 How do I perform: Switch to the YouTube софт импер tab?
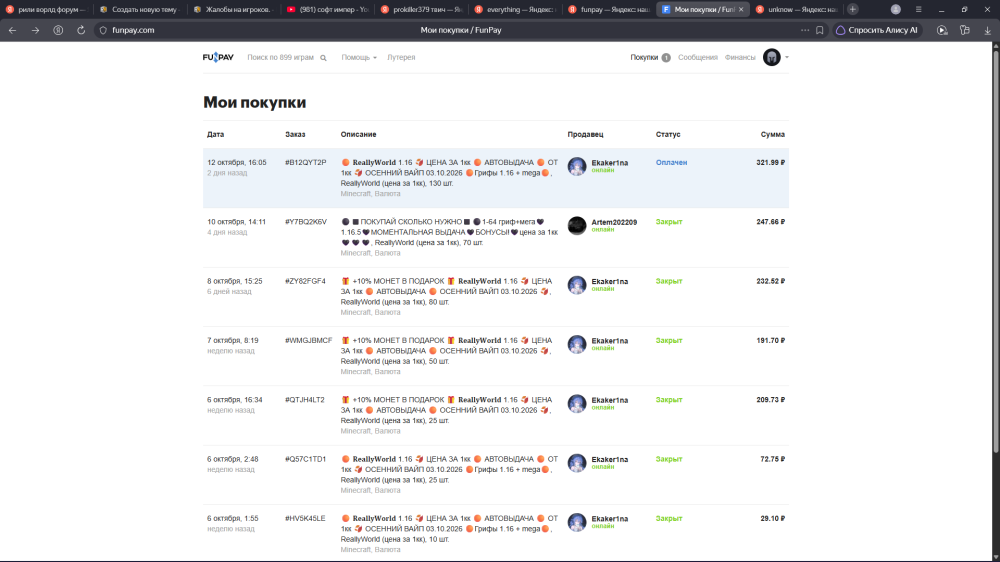pyautogui.click(x=328, y=10)
